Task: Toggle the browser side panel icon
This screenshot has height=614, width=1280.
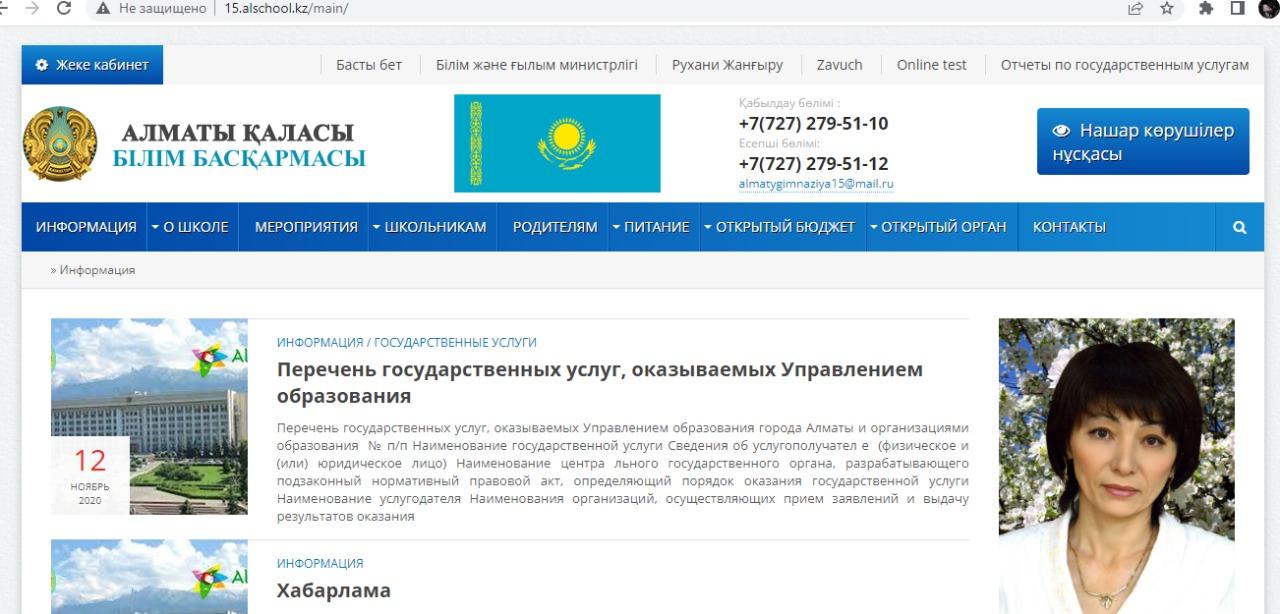Action: (x=1237, y=8)
